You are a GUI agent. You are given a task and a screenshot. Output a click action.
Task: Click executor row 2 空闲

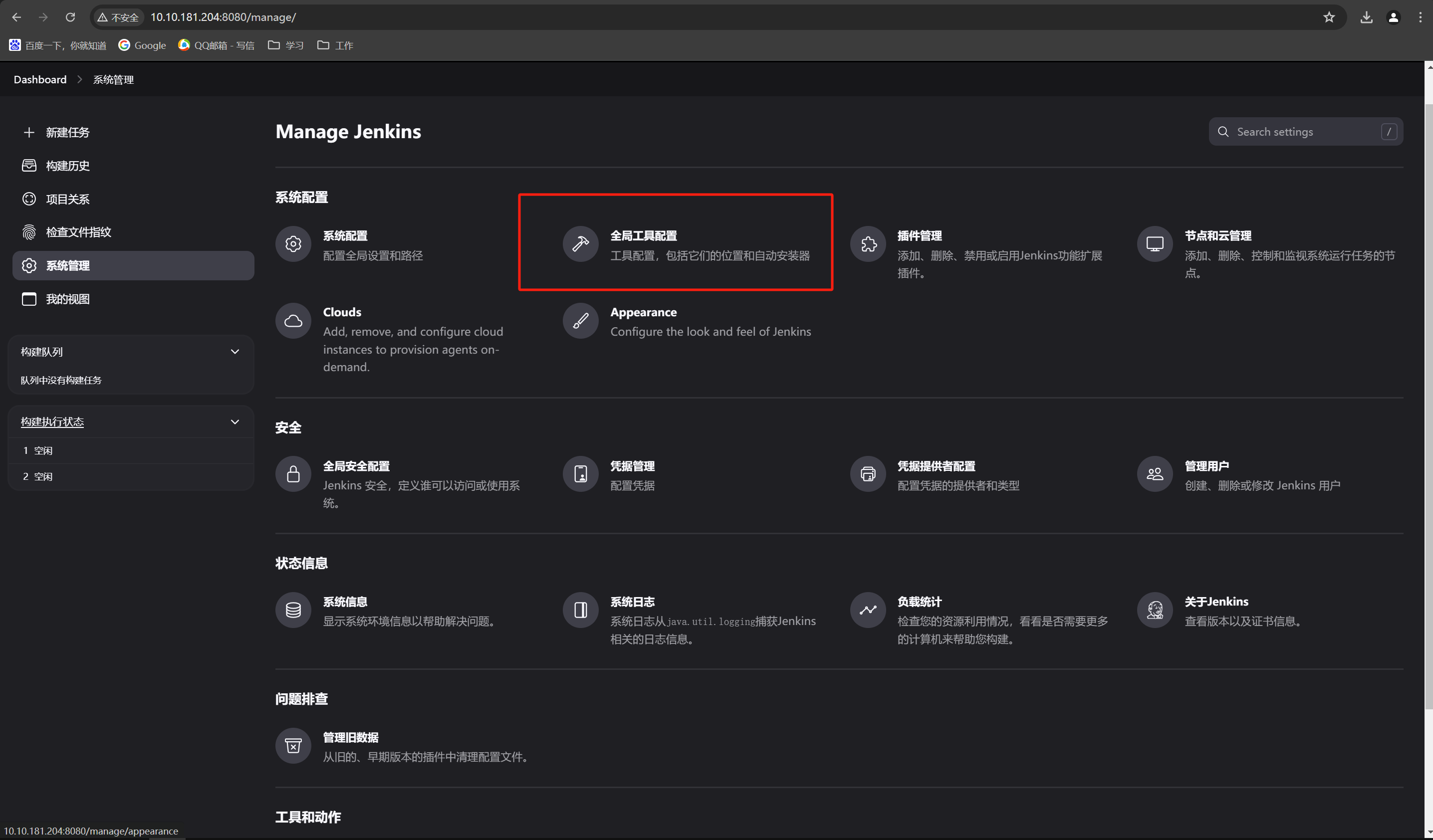click(131, 477)
